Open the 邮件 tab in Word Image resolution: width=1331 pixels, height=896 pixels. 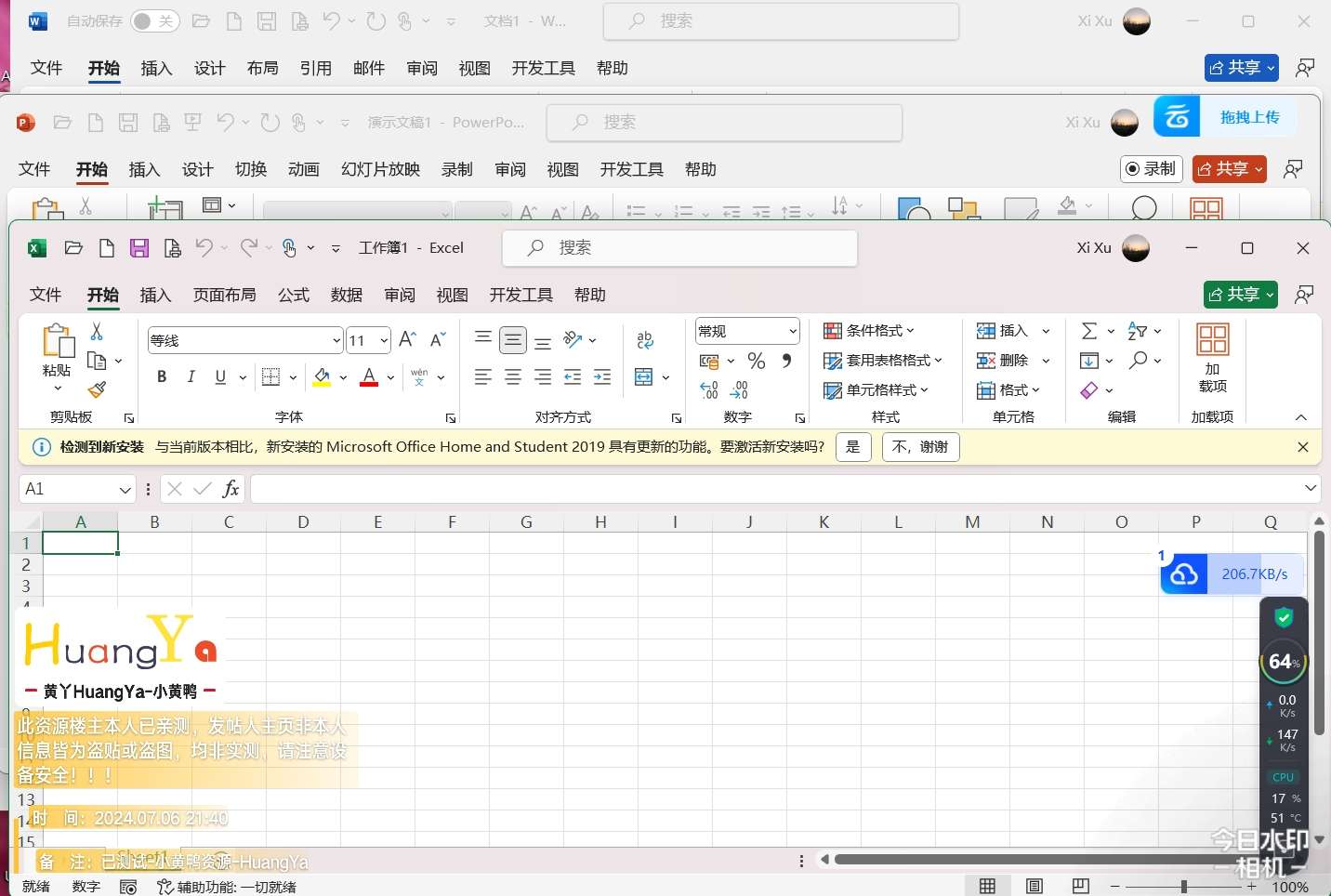[x=369, y=68]
